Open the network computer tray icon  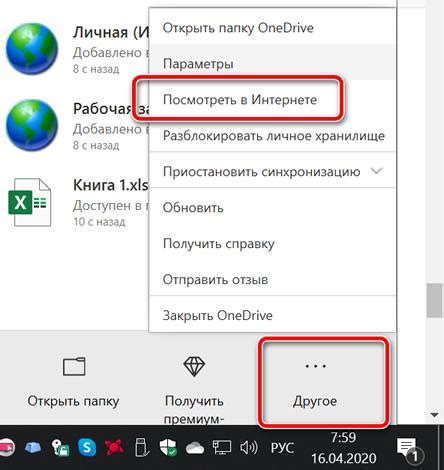[x=222, y=447]
